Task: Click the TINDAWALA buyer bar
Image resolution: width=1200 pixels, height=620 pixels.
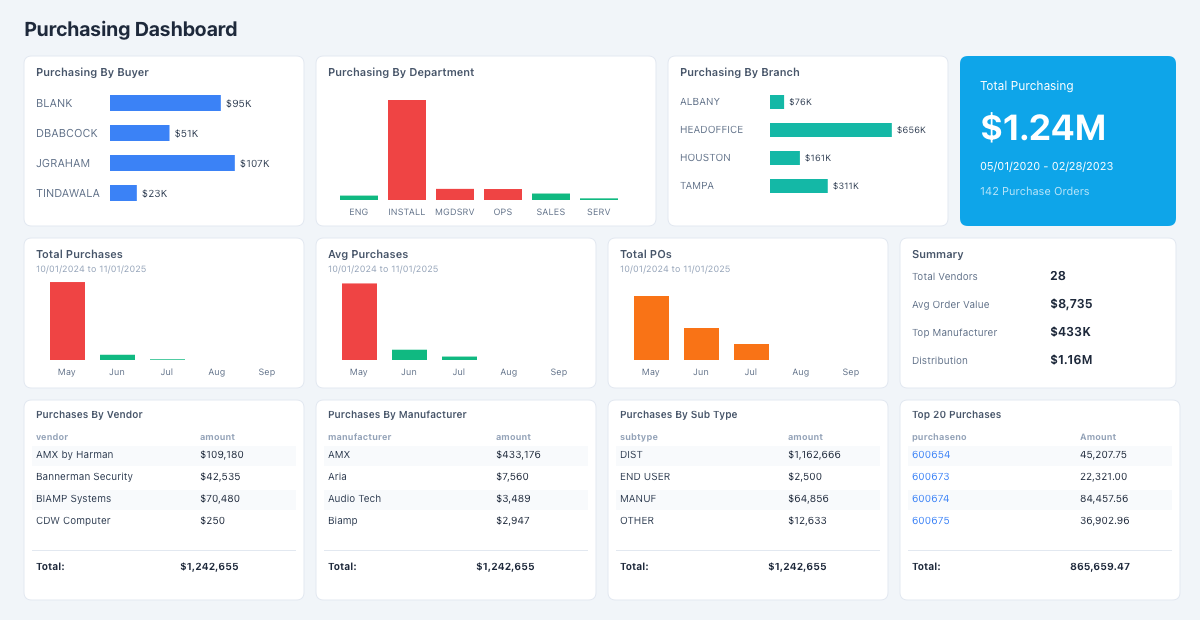Action: (123, 193)
